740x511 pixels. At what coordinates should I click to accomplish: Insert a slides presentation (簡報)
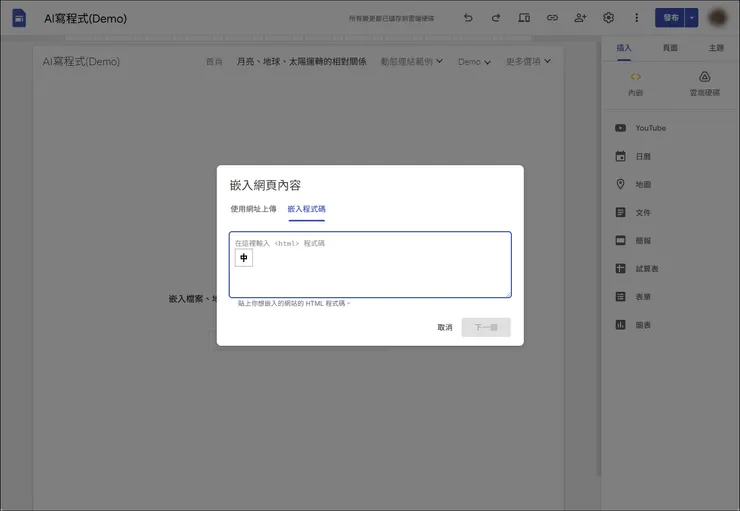(633, 241)
